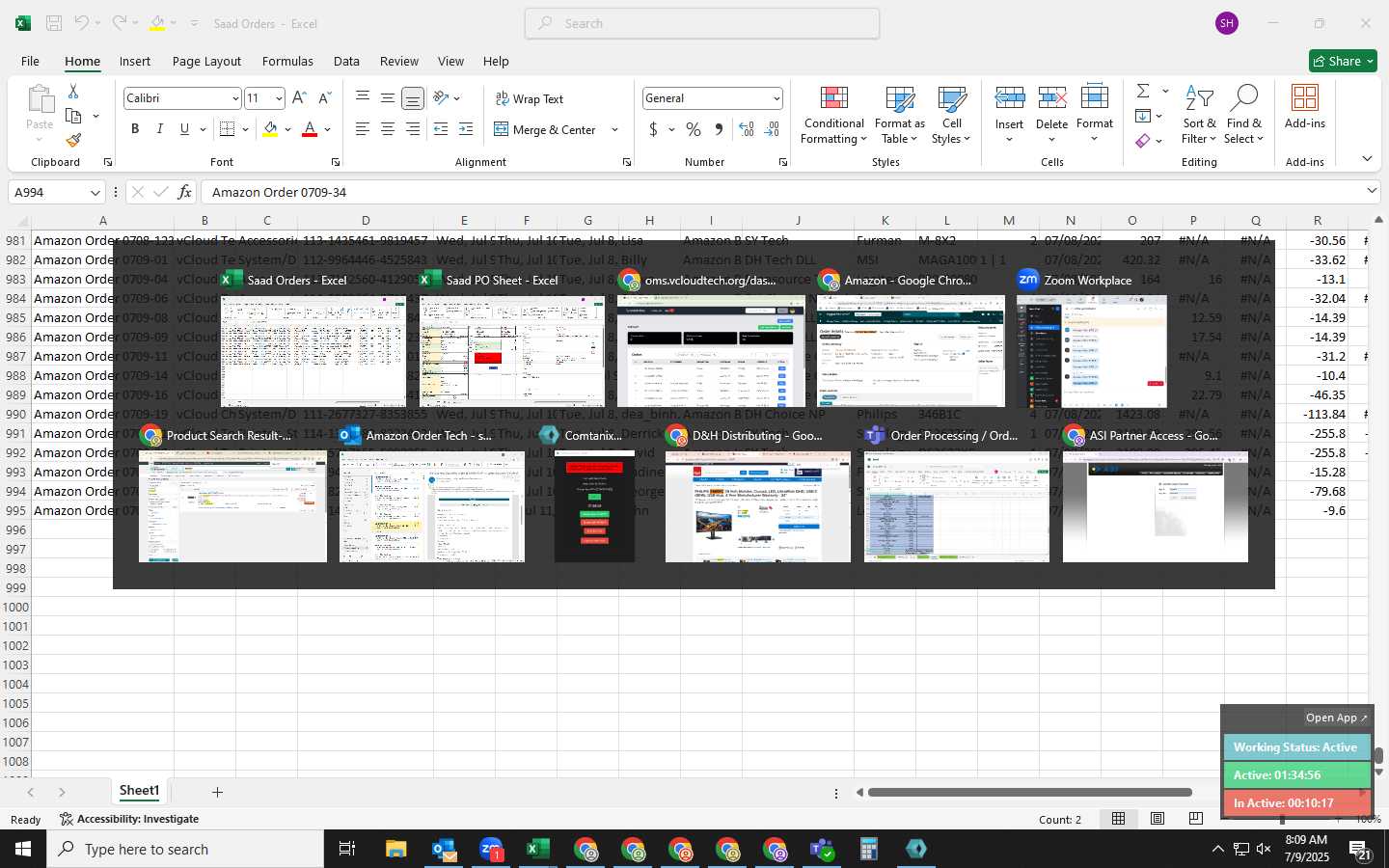The height and width of the screenshot is (868, 1389).
Task: Open the General number format dropdown
Action: tap(776, 98)
